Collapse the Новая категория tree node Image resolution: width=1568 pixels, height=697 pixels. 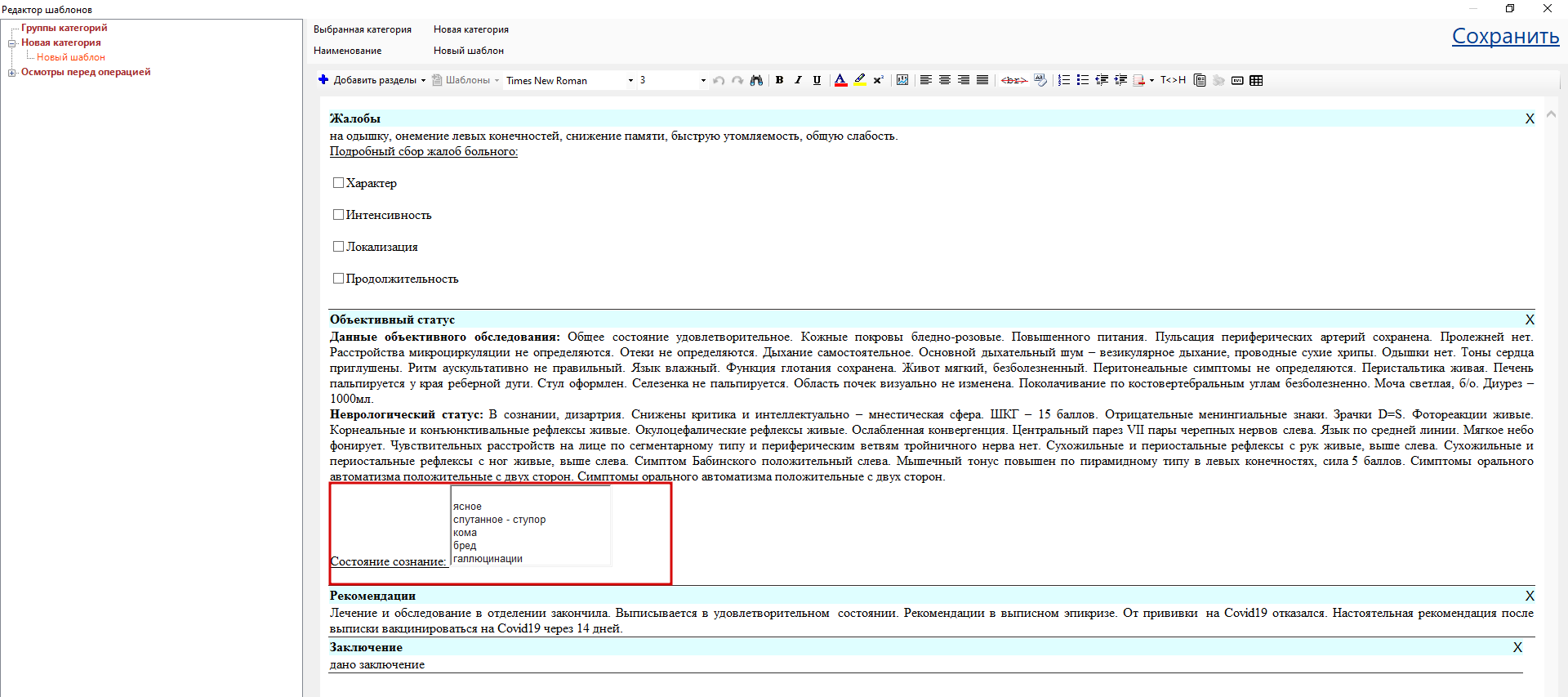point(11,43)
